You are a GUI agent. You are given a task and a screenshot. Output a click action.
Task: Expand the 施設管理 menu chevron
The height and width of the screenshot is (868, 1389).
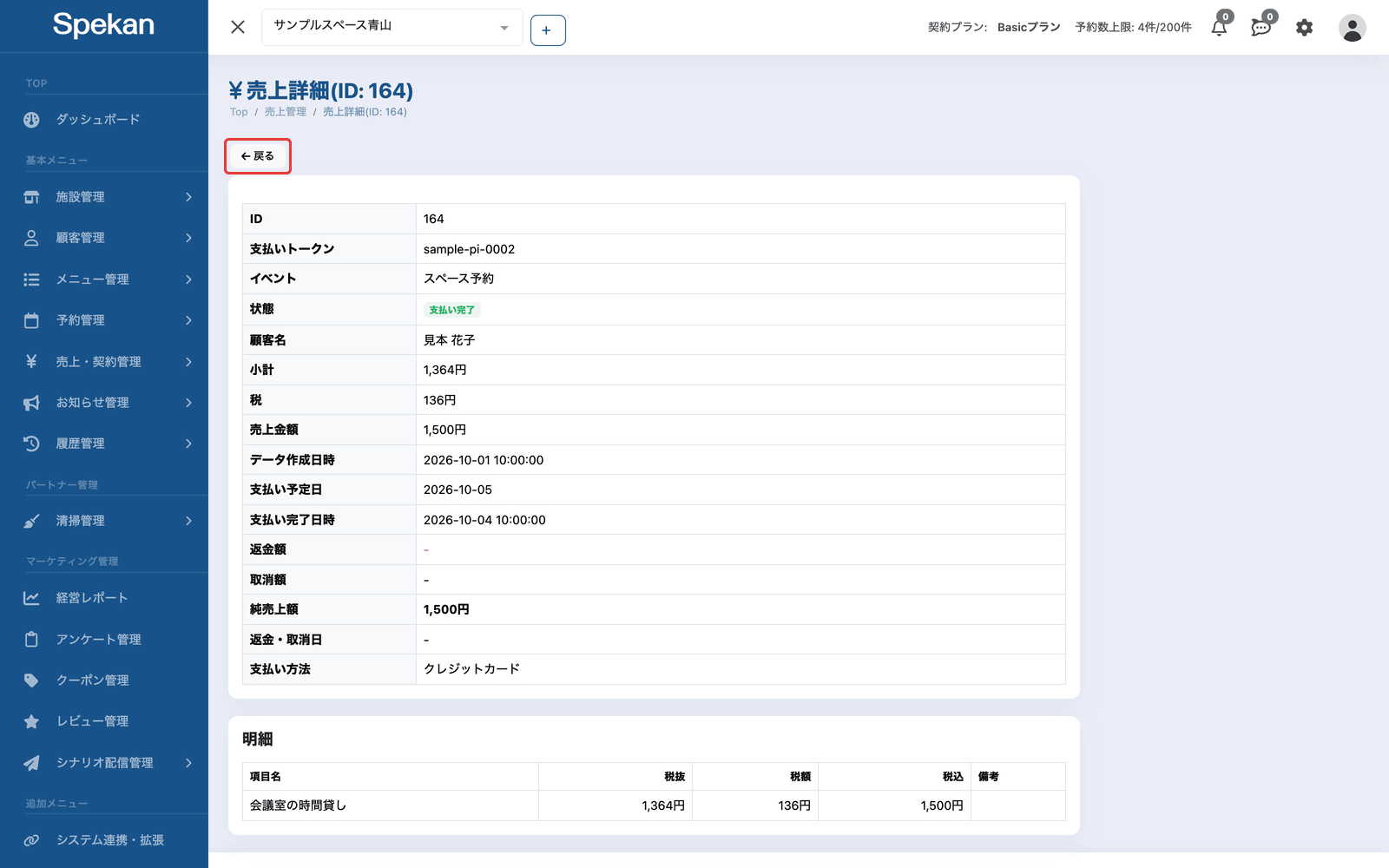point(188,197)
